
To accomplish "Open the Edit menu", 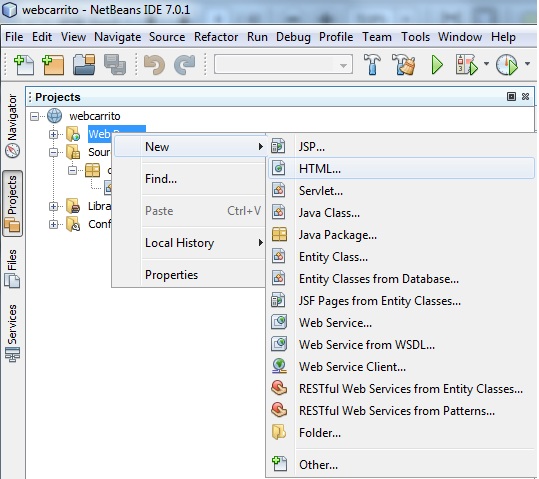I will 42,37.
